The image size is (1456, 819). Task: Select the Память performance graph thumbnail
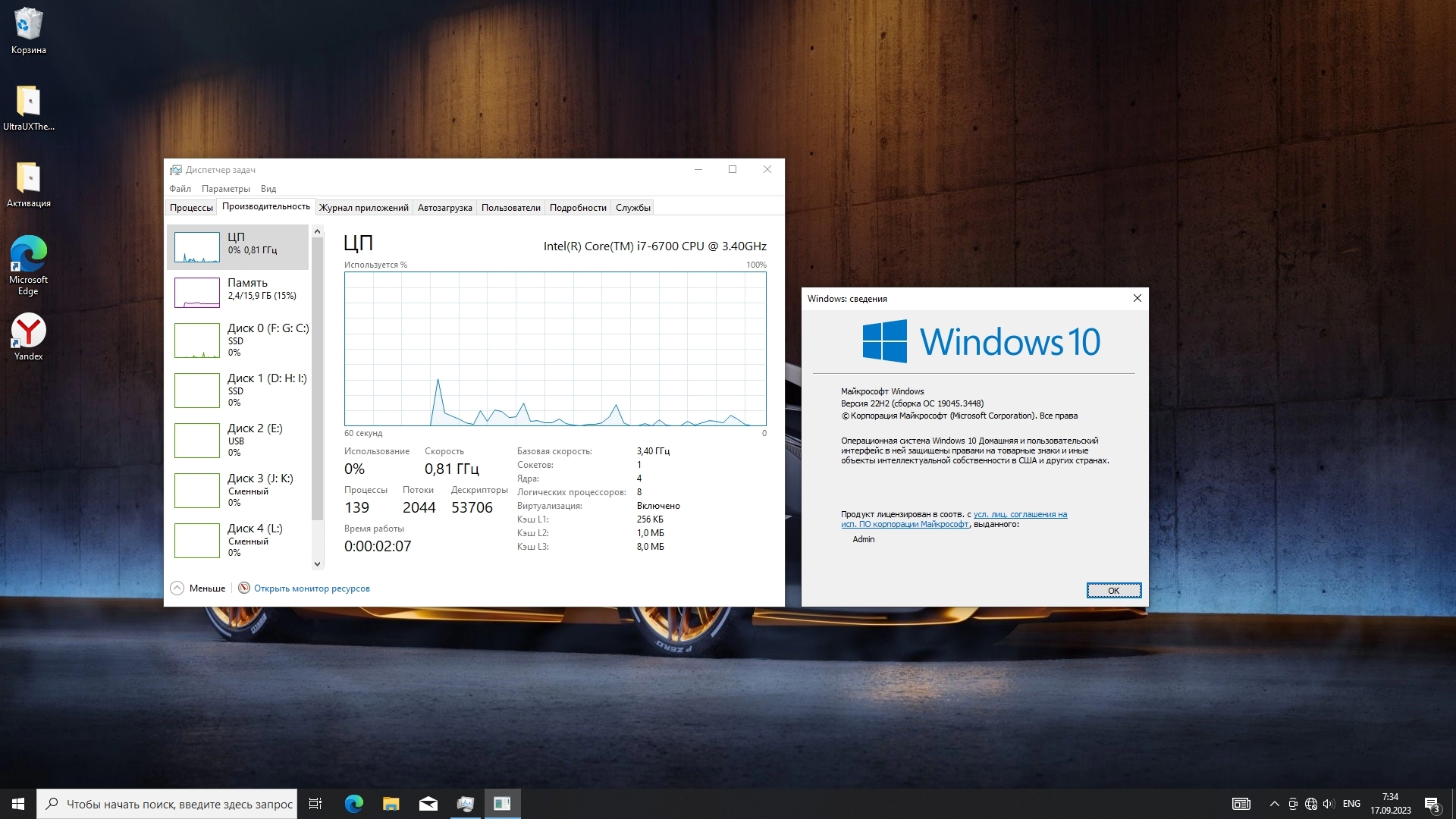pos(197,293)
